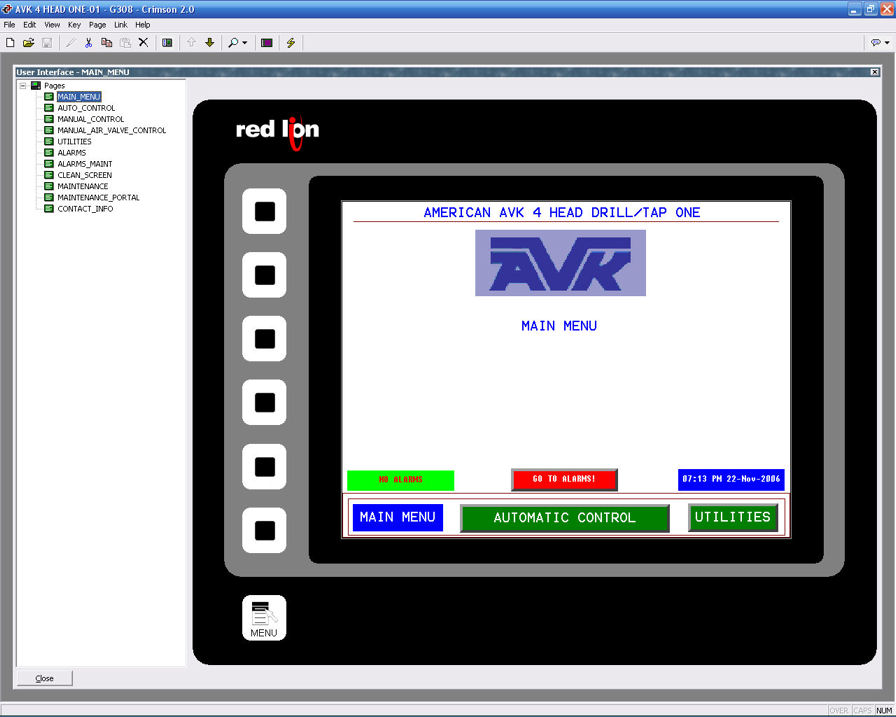Open the AUTO_CONTROL page
This screenshot has width=896, height=717.
(86, 108)
